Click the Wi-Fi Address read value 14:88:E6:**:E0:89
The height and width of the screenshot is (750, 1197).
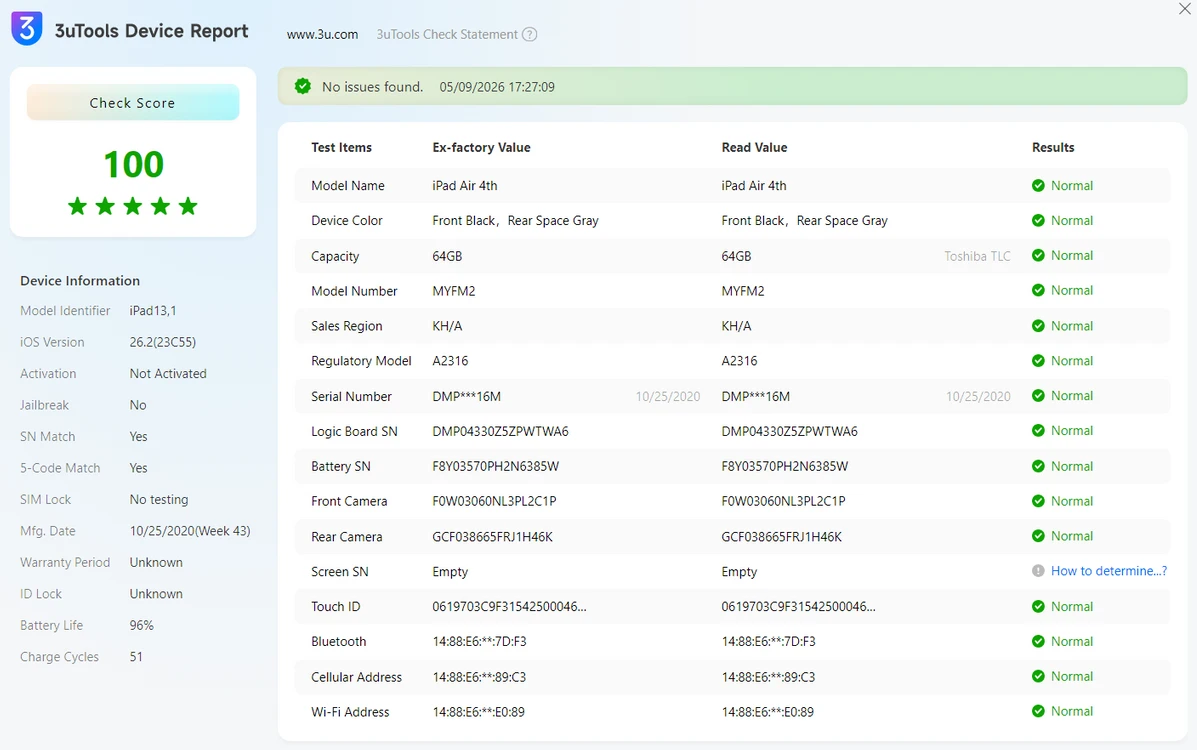coord(767,712)
